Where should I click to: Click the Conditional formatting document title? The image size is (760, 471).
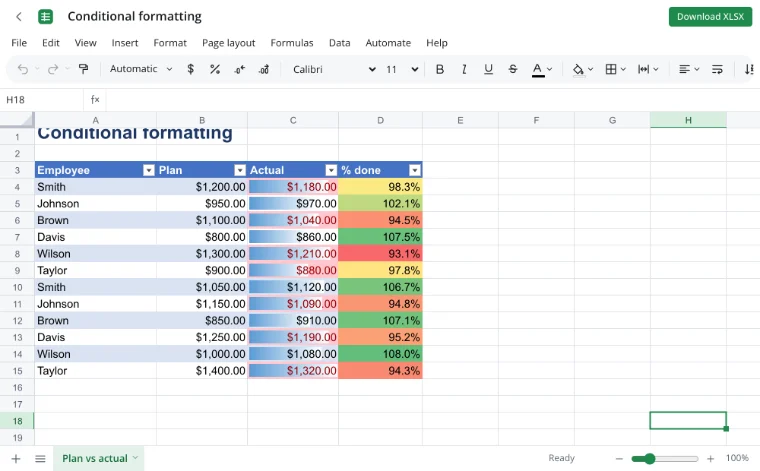pyautogui.click(x=134, y=16)
